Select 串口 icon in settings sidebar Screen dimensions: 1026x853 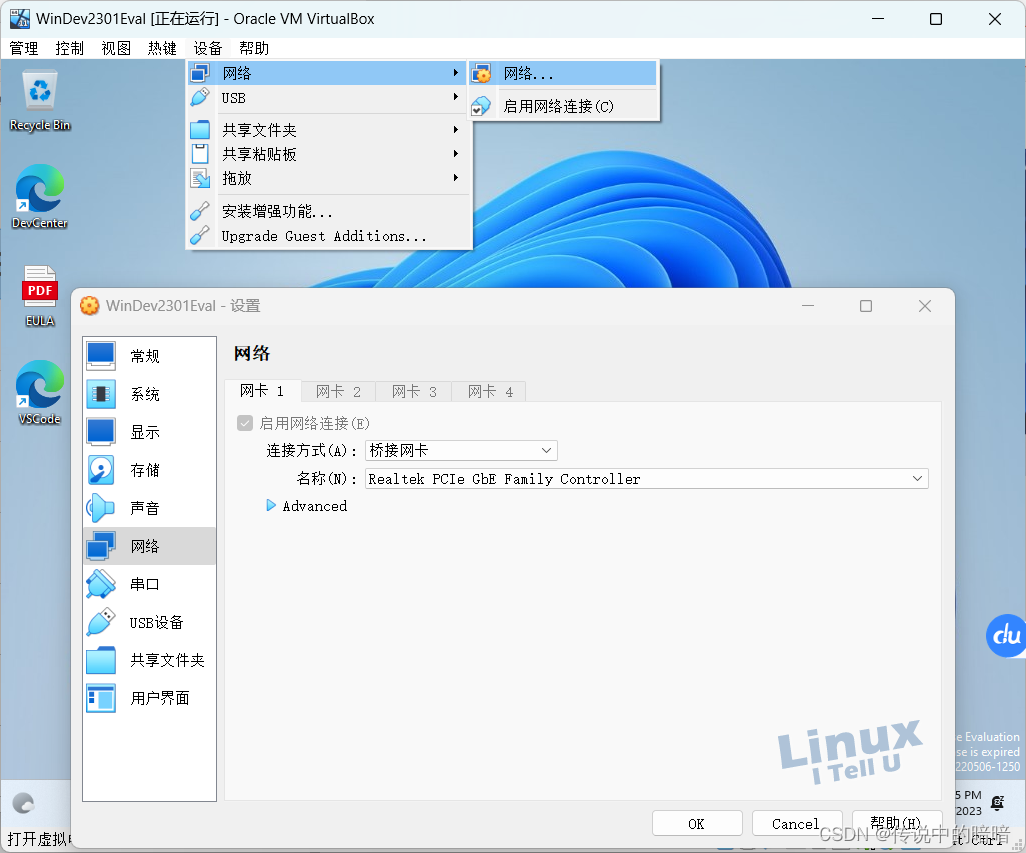[101, 583]
